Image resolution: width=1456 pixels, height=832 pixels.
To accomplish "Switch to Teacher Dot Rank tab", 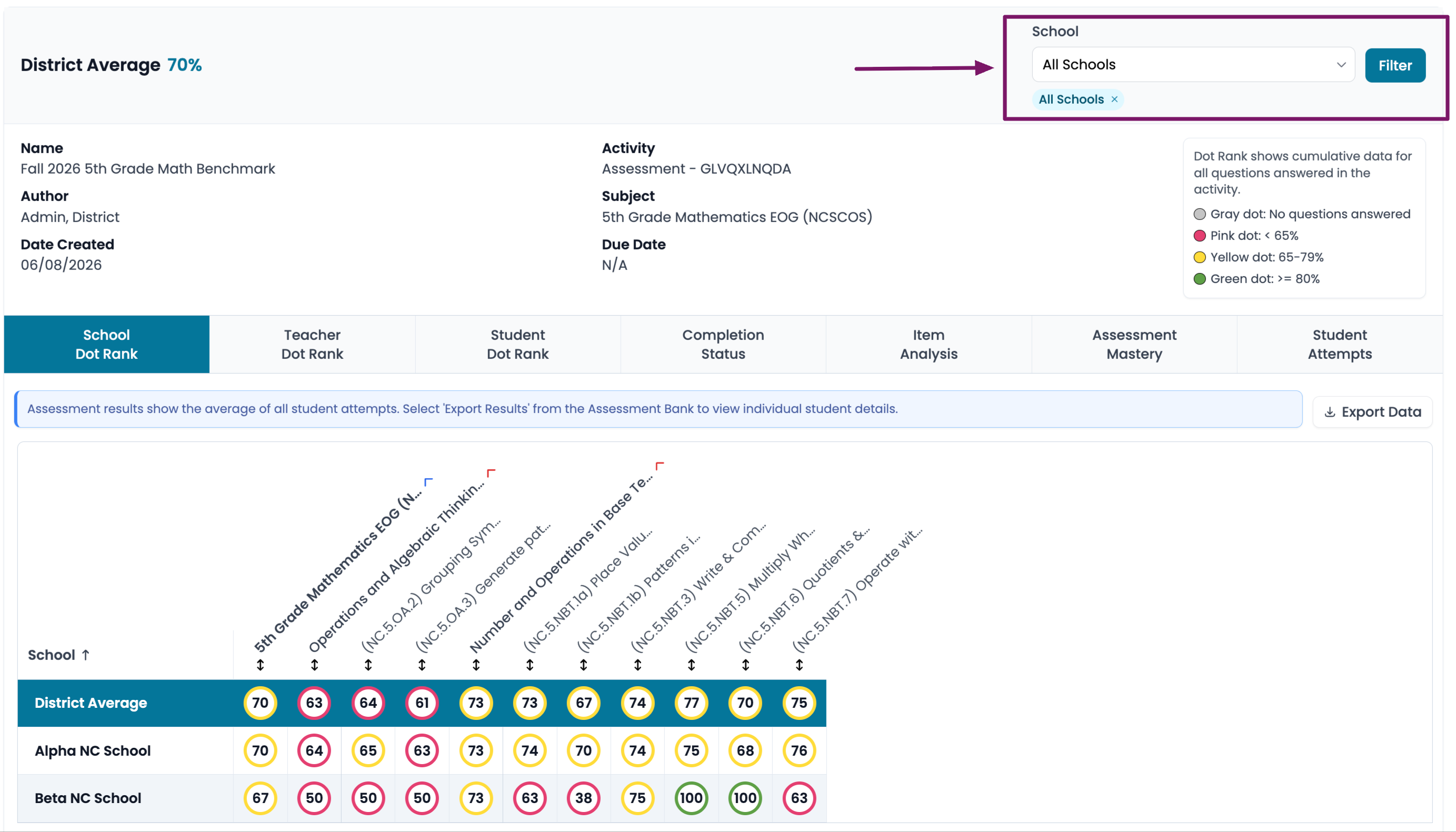I will coord(312,345).
